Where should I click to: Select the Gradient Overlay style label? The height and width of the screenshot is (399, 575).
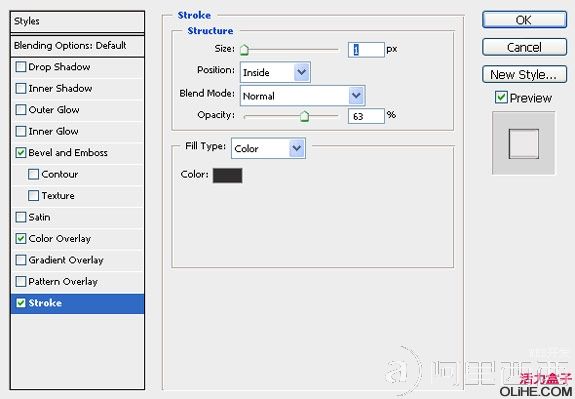pyautogui.click(x=66, y=260)
